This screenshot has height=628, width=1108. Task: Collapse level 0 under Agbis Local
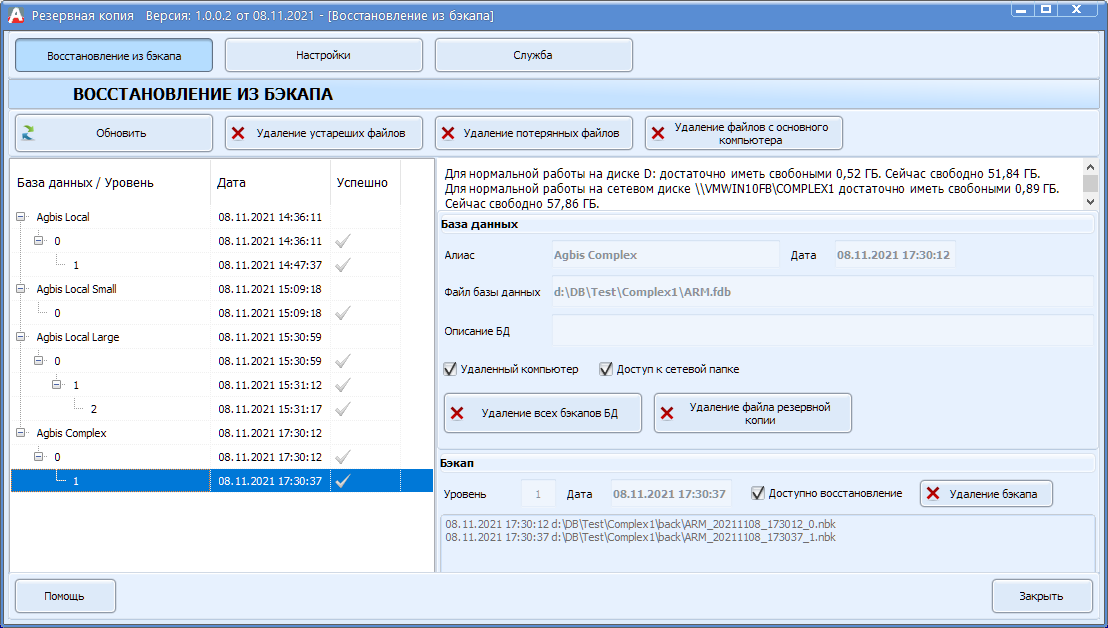[x=39, y=241]
